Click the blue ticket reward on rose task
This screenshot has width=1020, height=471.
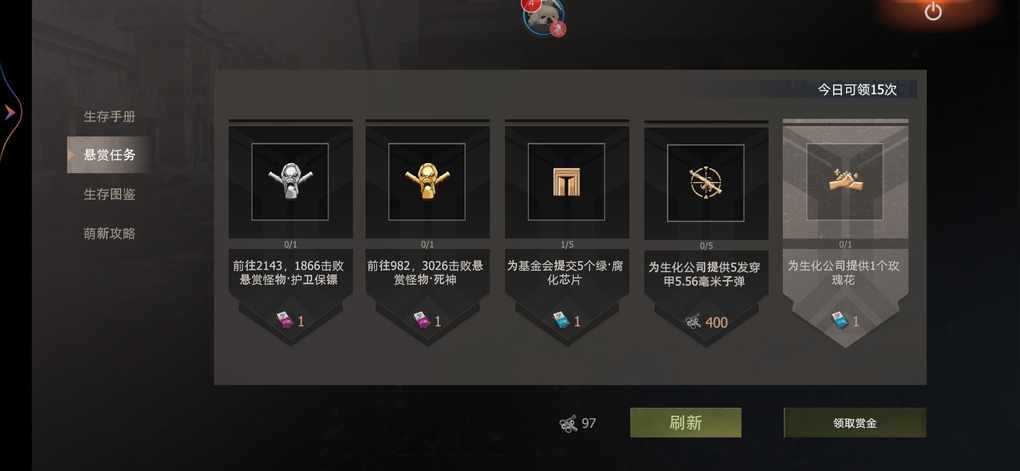click(x=845, y=321)
